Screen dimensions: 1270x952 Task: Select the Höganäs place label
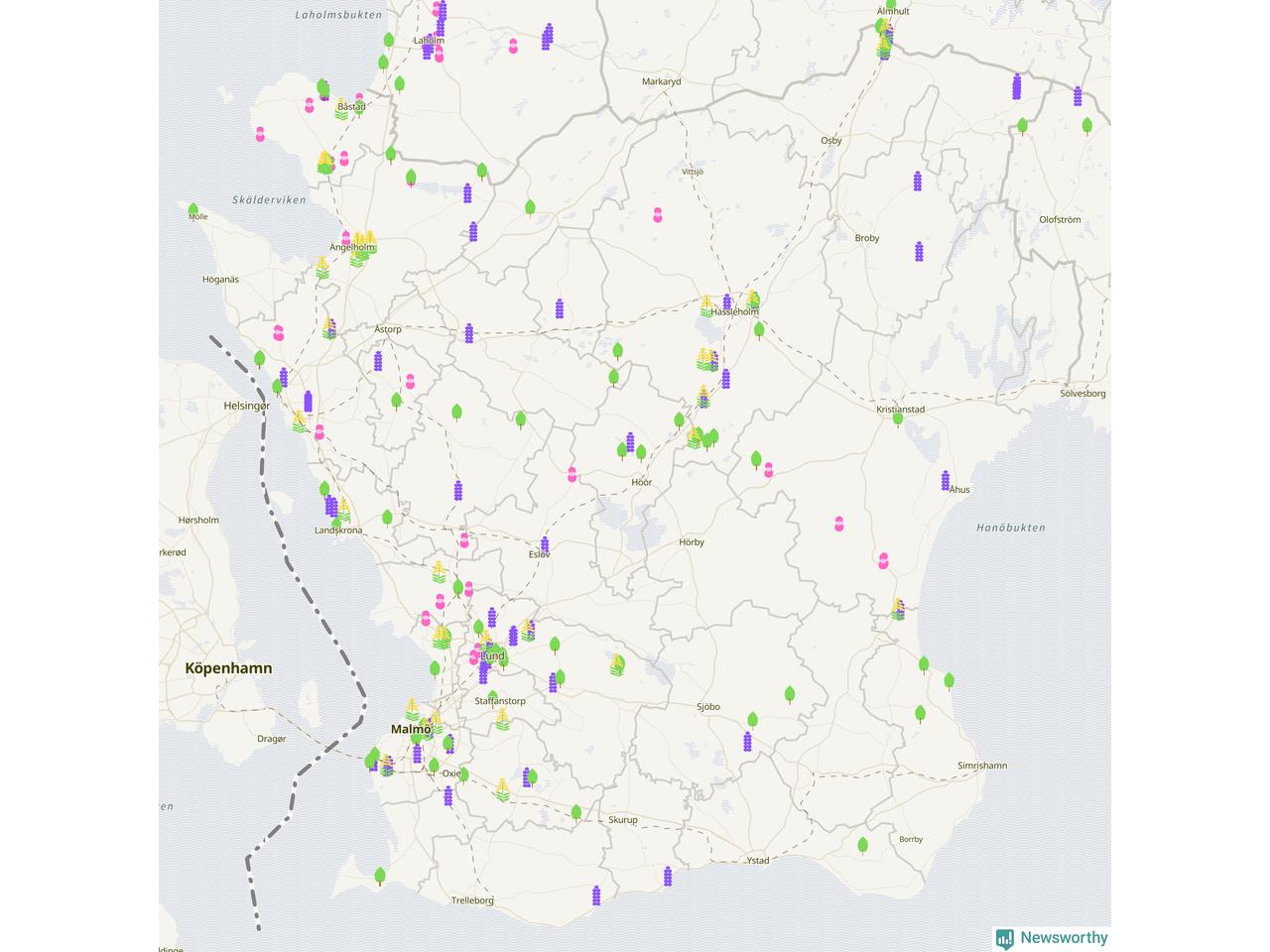[220, 280]
